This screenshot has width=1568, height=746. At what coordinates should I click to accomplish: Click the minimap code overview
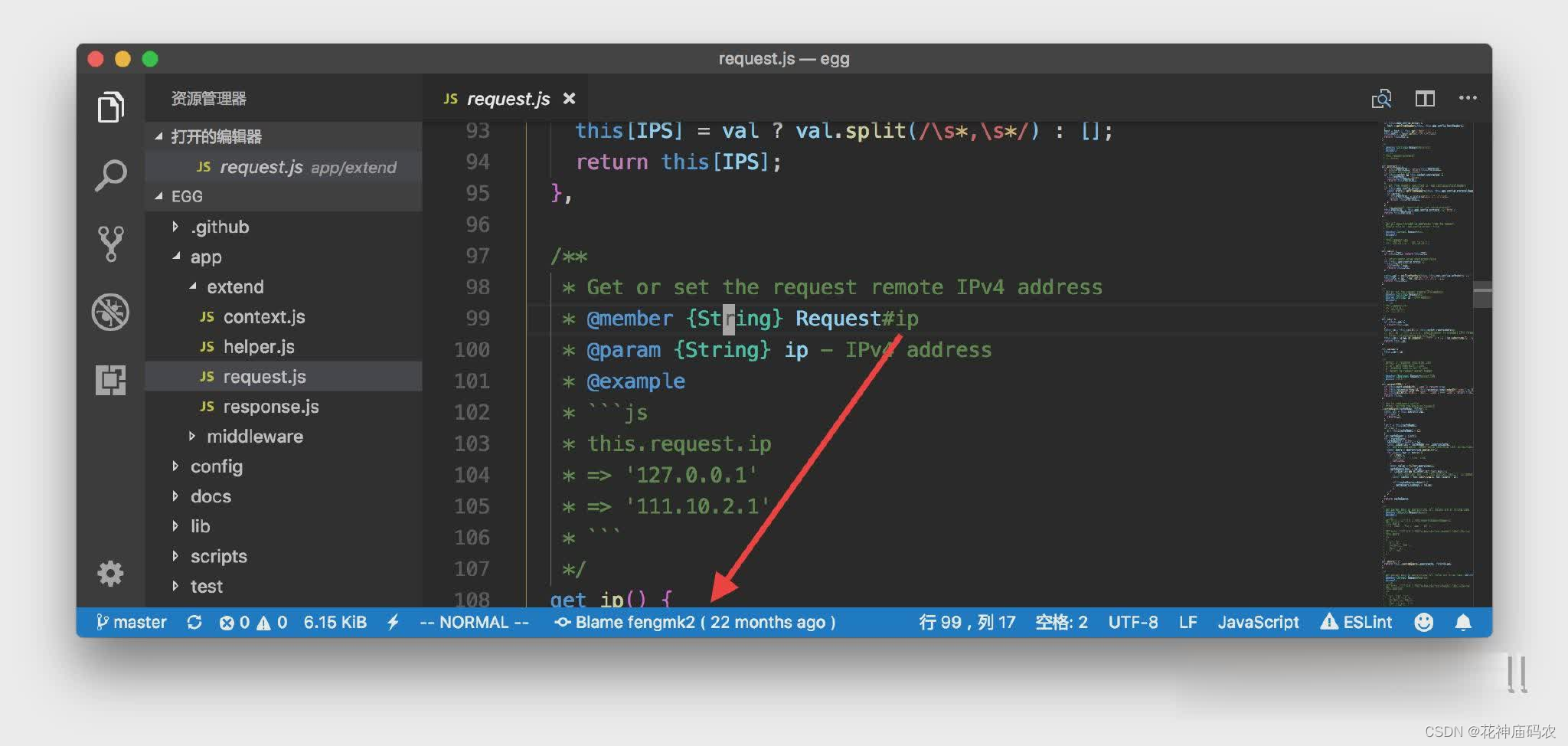[x=1427, y=364]
